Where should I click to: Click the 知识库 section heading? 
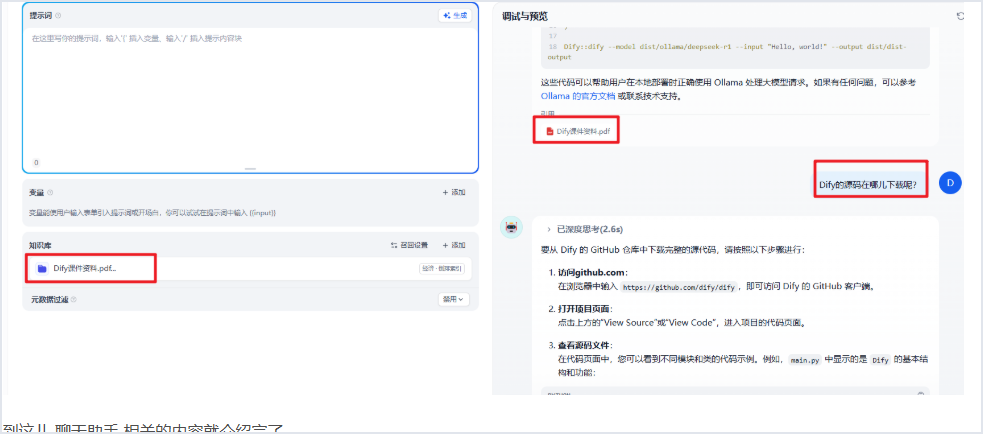click(38, 245)
